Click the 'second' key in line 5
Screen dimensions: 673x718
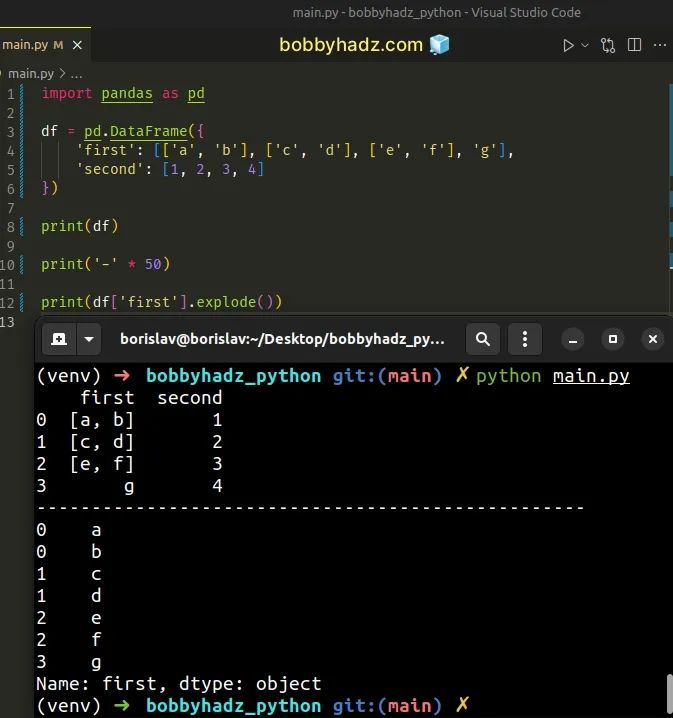coord(110,169)
